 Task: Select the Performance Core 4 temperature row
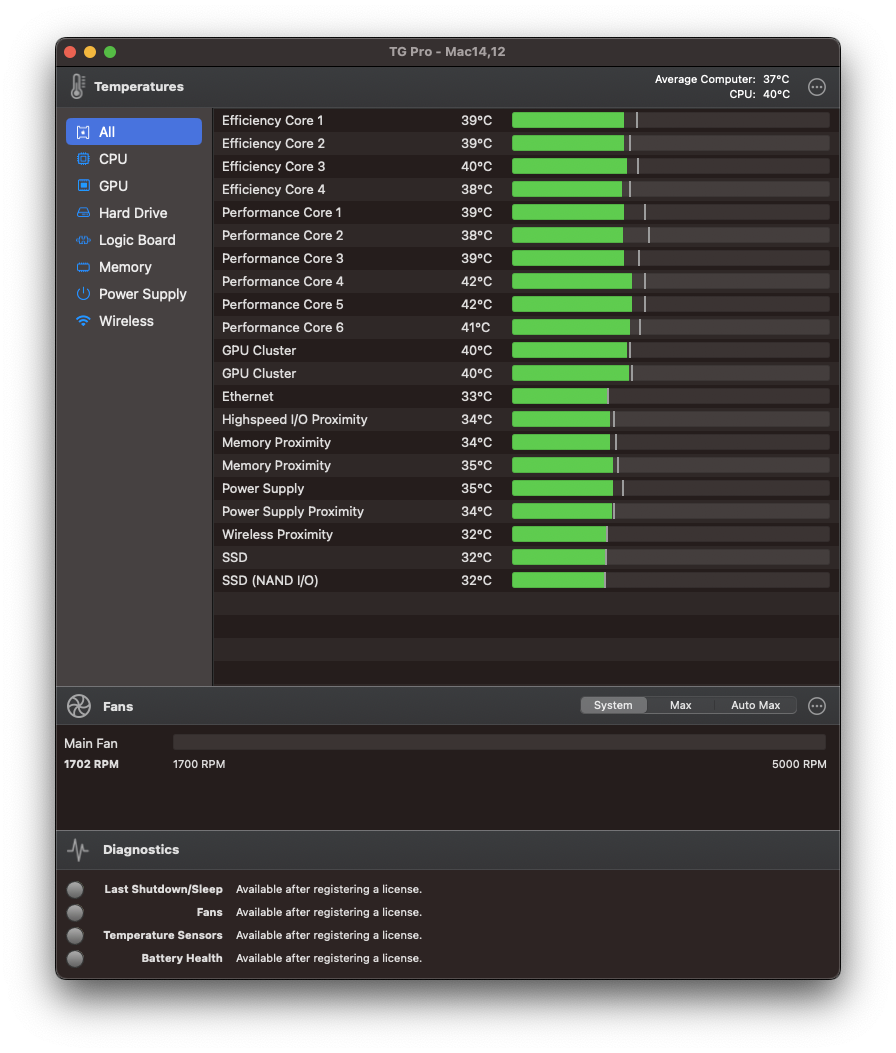click(526, 281)
